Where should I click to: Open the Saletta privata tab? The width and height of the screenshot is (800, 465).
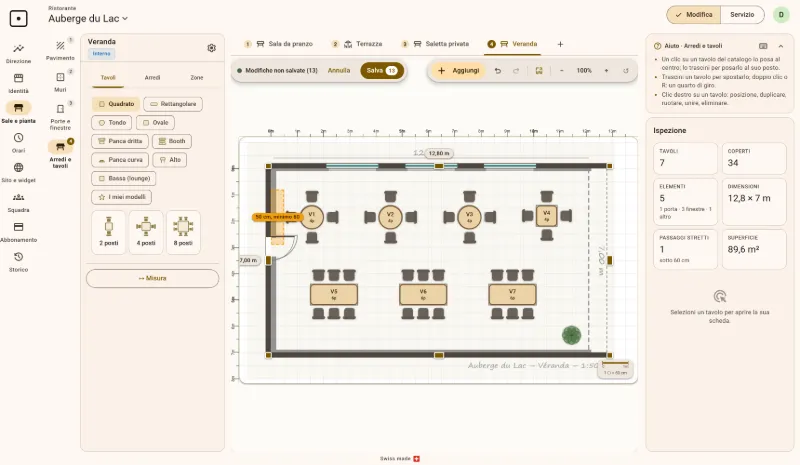(435, 44)
